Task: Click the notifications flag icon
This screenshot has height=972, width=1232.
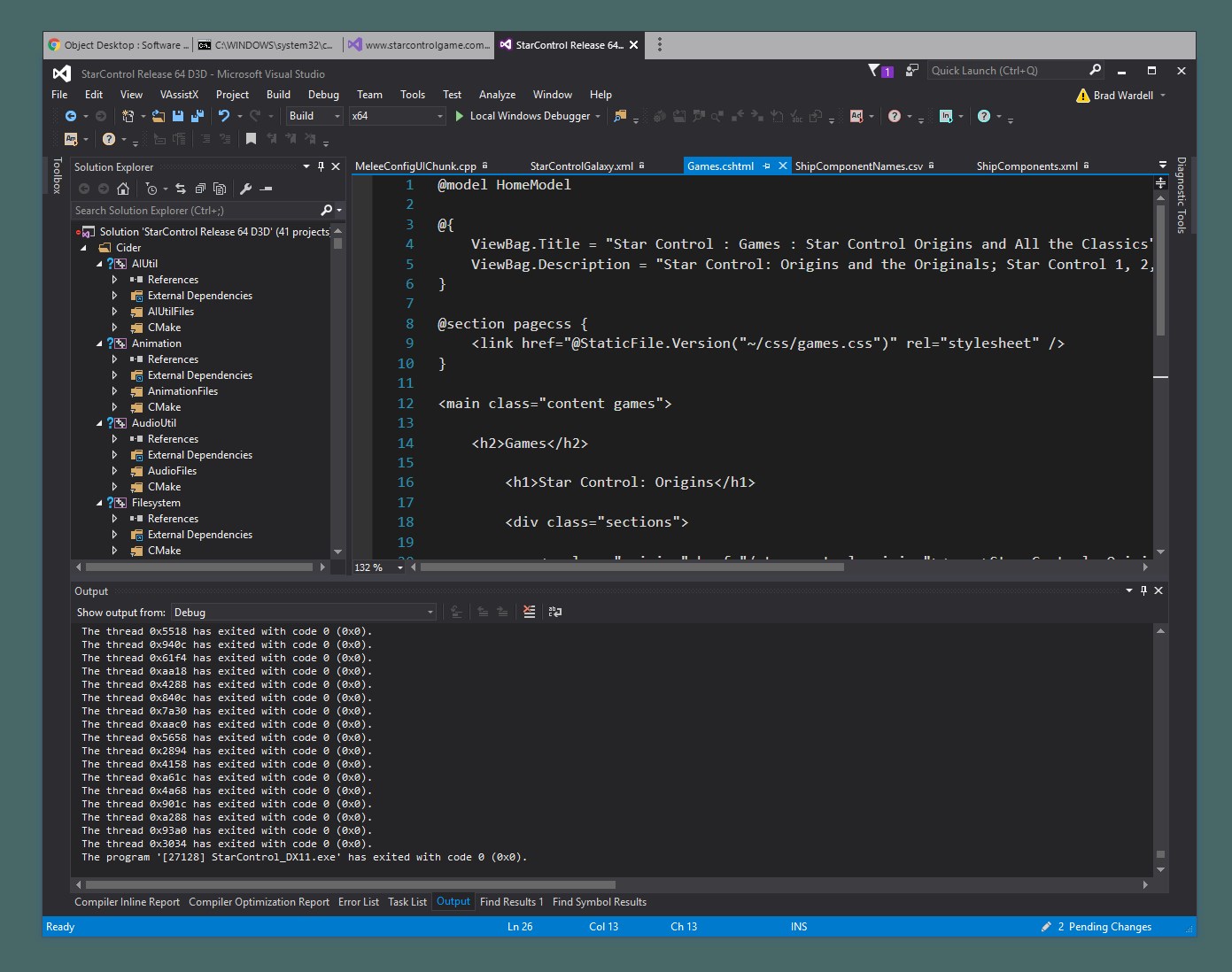Action: [875, 71]
